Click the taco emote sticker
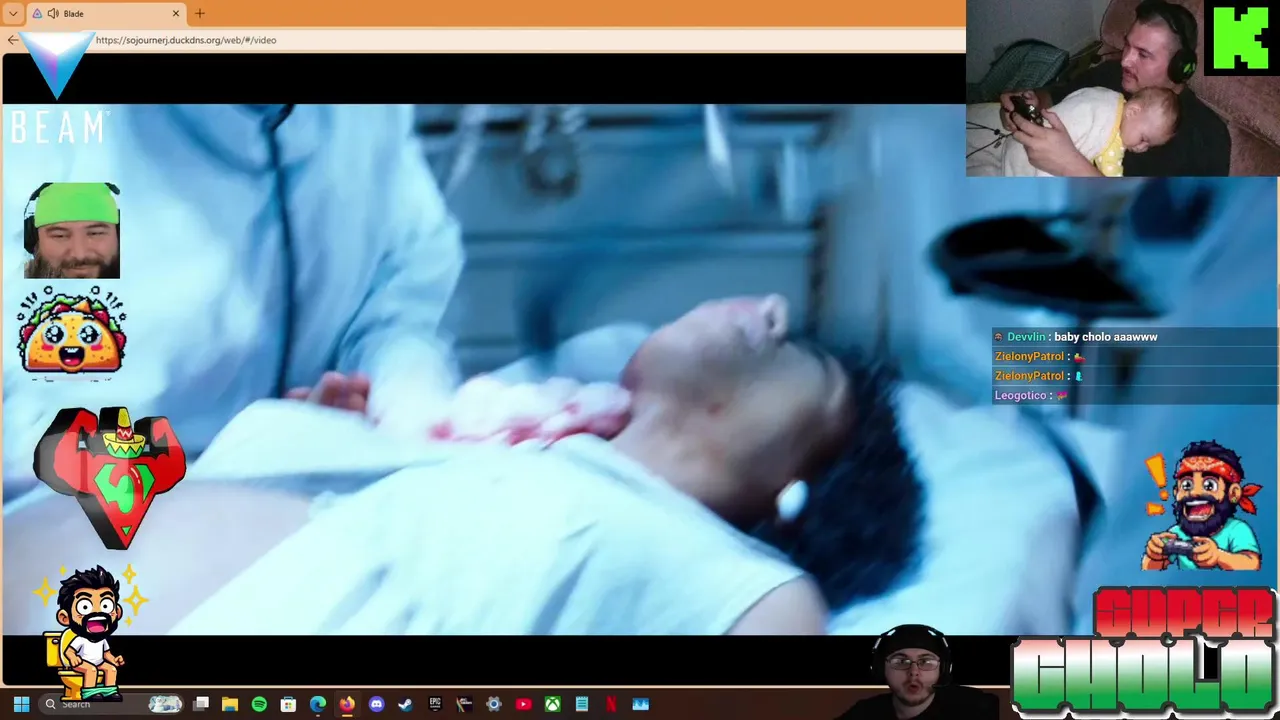 (71, 333)
